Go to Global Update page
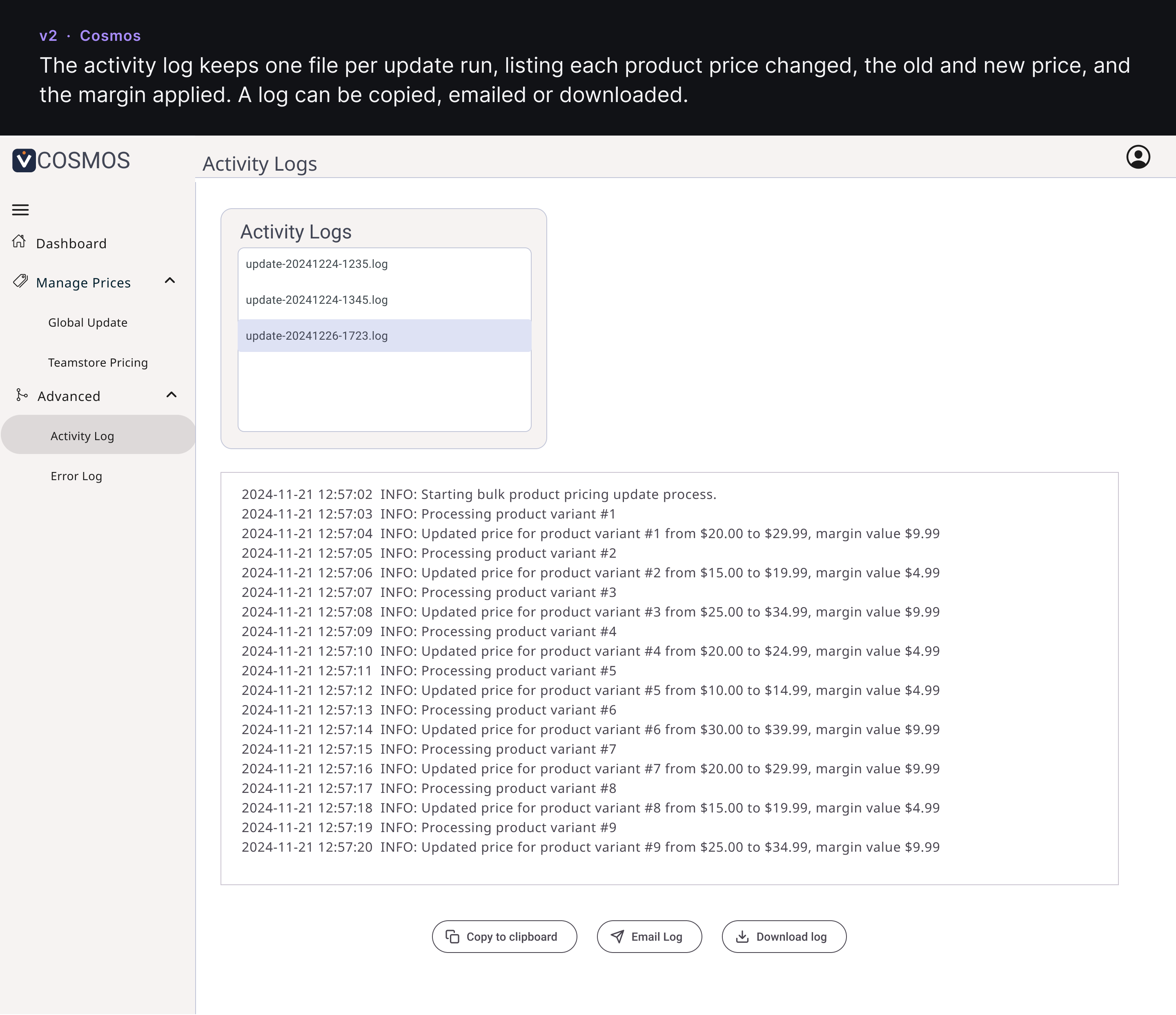This screenshot has width=1176, height=1015. [88, 323]
